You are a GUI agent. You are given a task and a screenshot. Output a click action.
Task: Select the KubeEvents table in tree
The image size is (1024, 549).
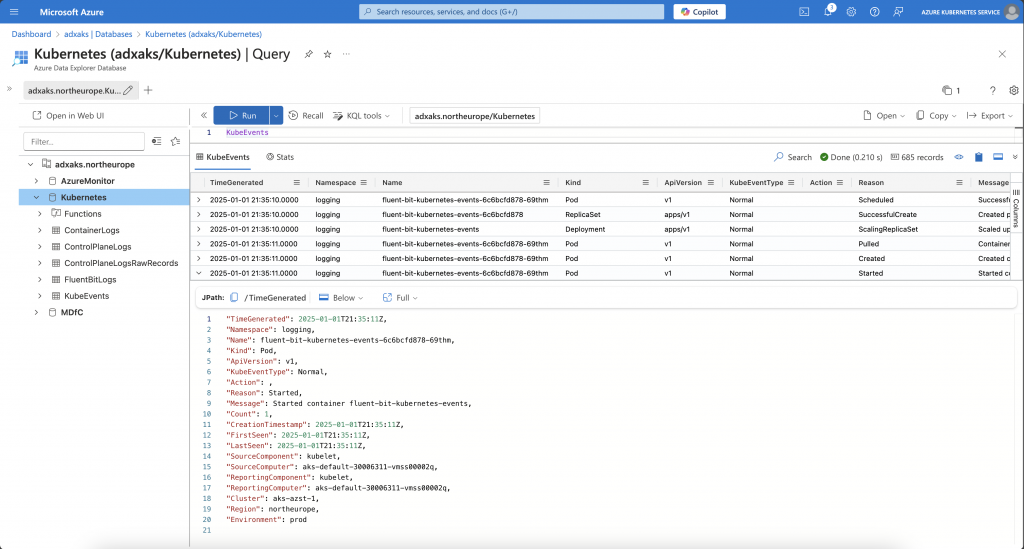[x=86, y=296]
